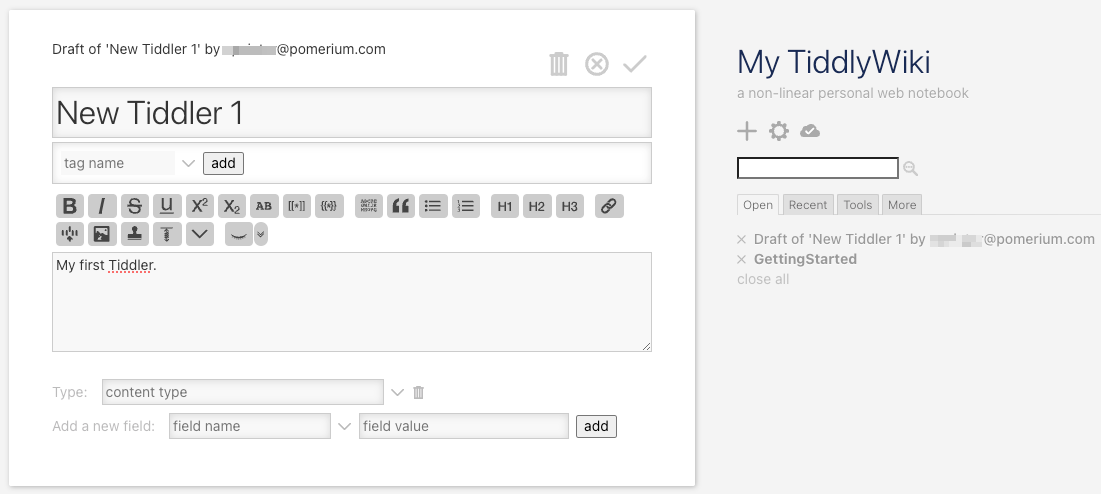Image resolution: width=1101 pixels, height=494 pixels.
Task: Click into the tiddler body text area
Action: point(352,302)
